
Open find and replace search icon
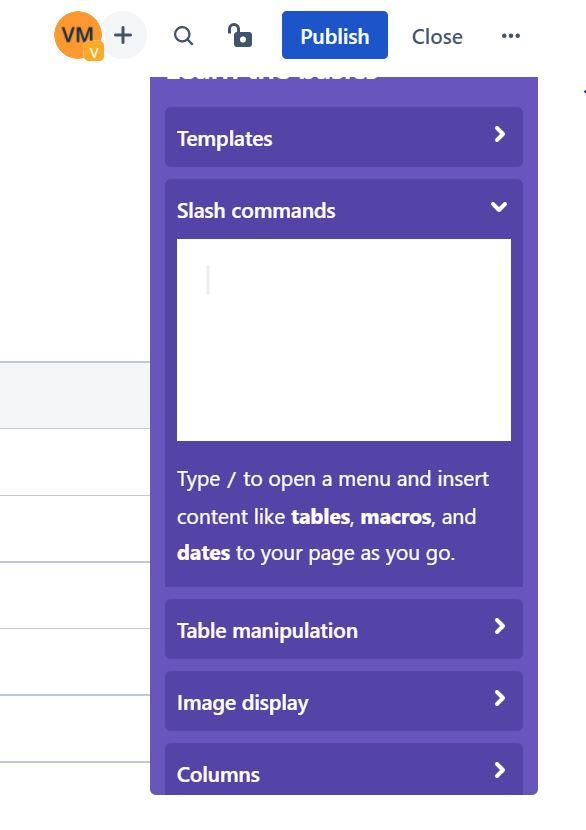pos(183,36)
